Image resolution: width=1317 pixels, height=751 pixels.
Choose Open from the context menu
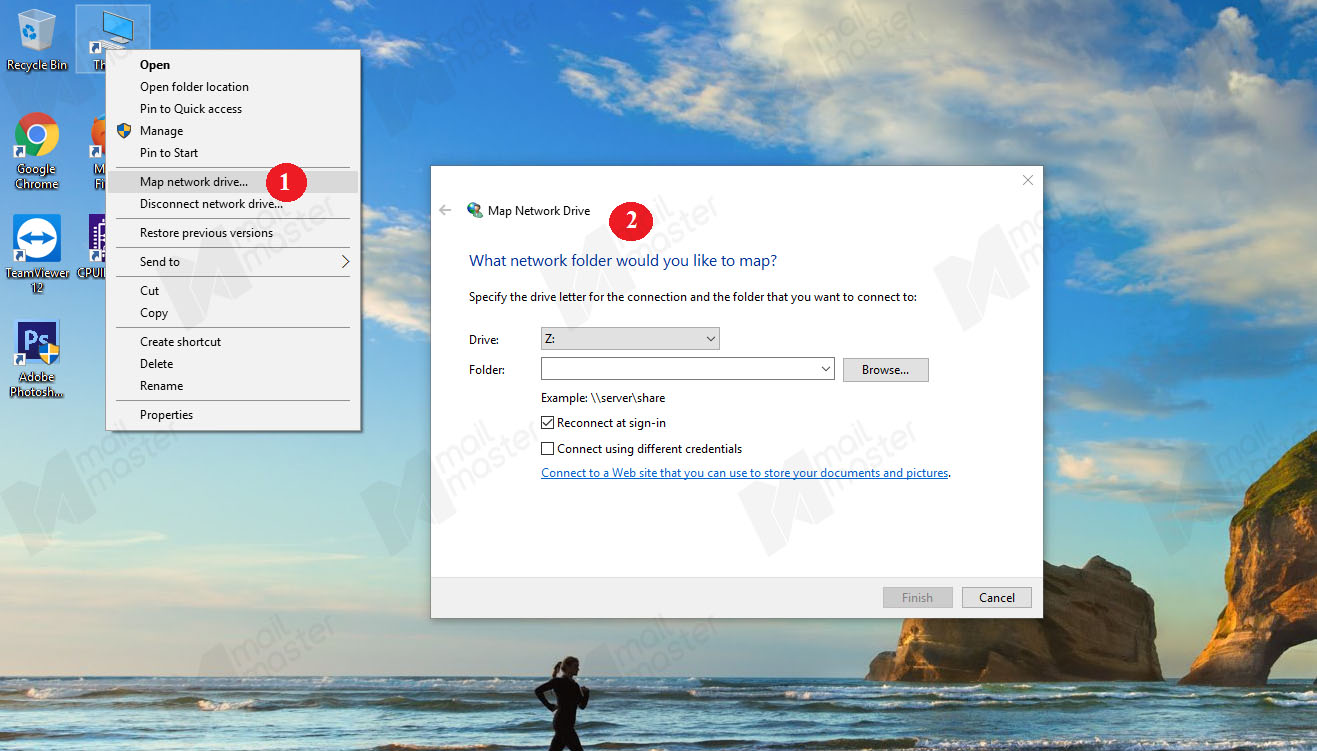[233, 65]
